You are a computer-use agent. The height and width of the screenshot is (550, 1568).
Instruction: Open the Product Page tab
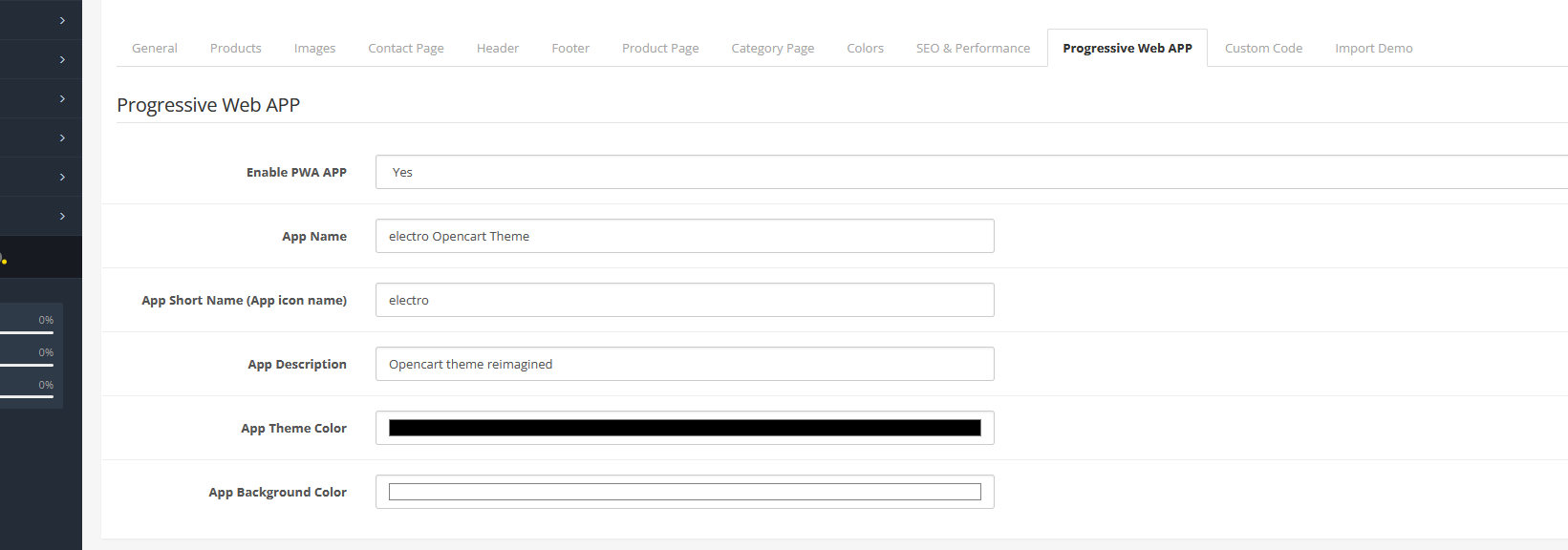(x=660, y=48)
